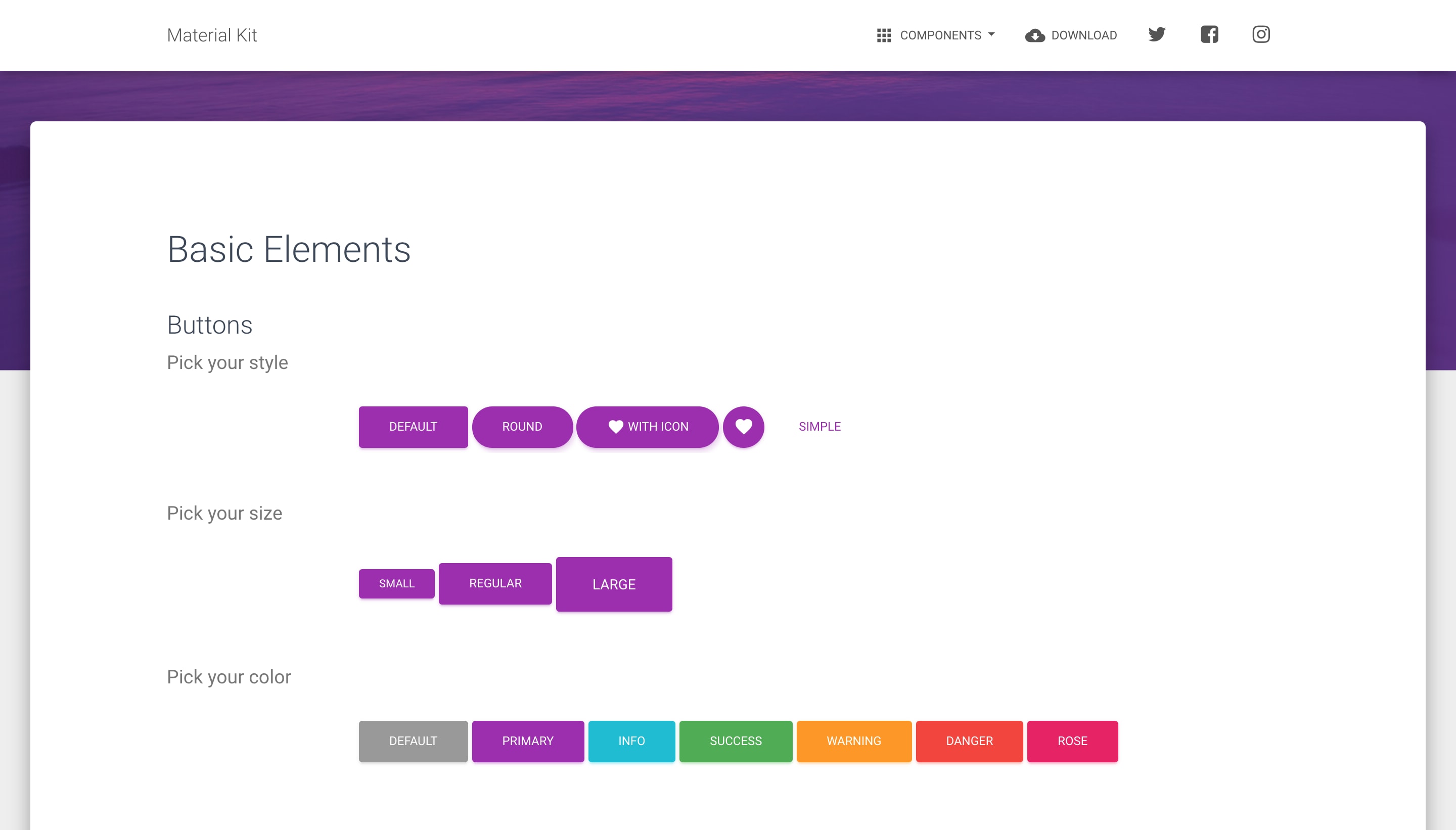The height and width of the screenshot is (830, 1456).
Task: Click the Regular size button
Action: point(495,583)
